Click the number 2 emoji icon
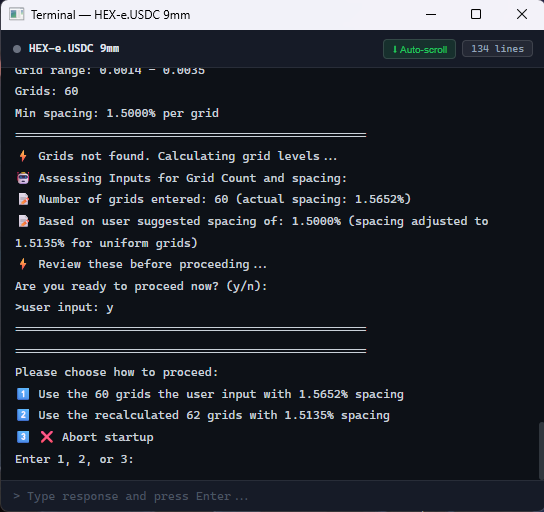Viewport: 544px width, 512px height. click(x=23, y=415)
